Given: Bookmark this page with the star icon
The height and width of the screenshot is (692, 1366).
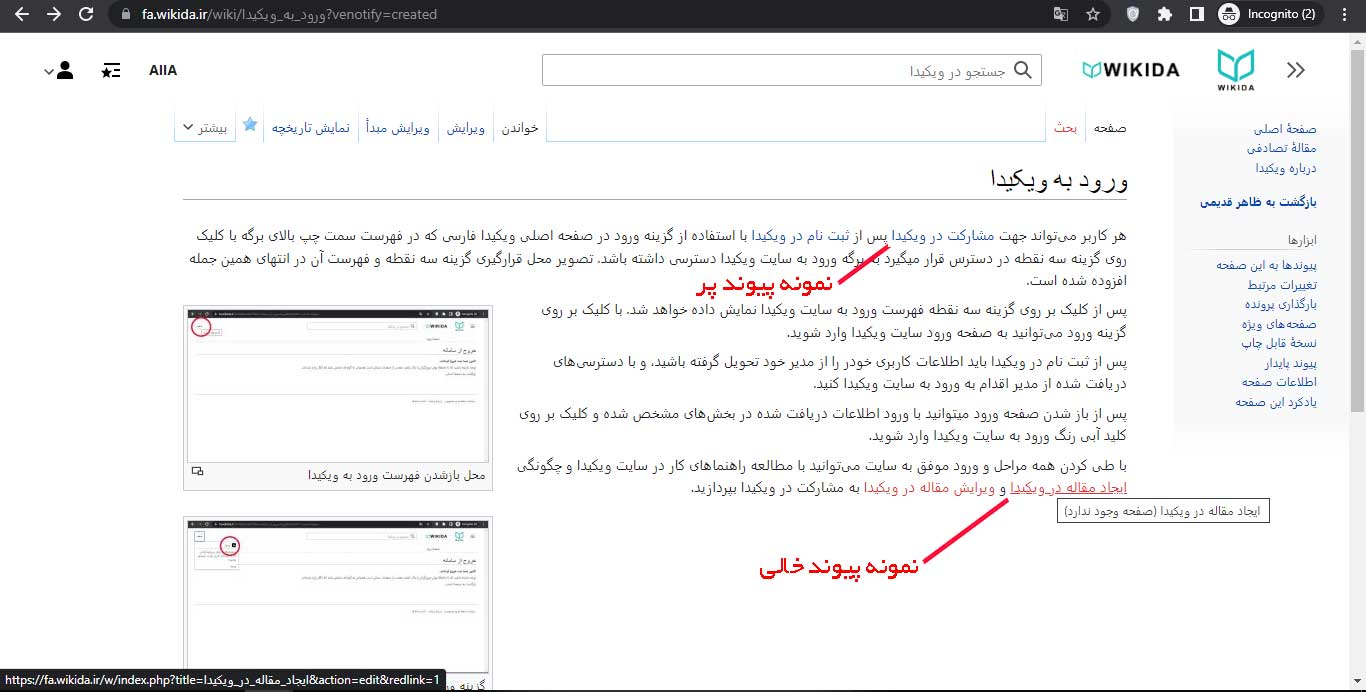Looking at the screenshot, I should coord(1093,15).
